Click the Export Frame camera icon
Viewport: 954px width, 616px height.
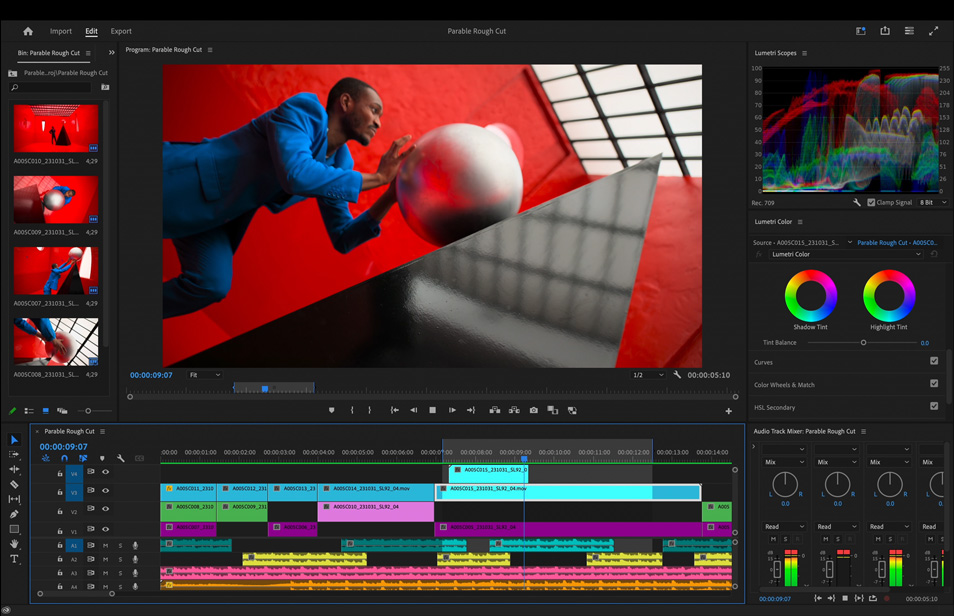pos(533,410)
